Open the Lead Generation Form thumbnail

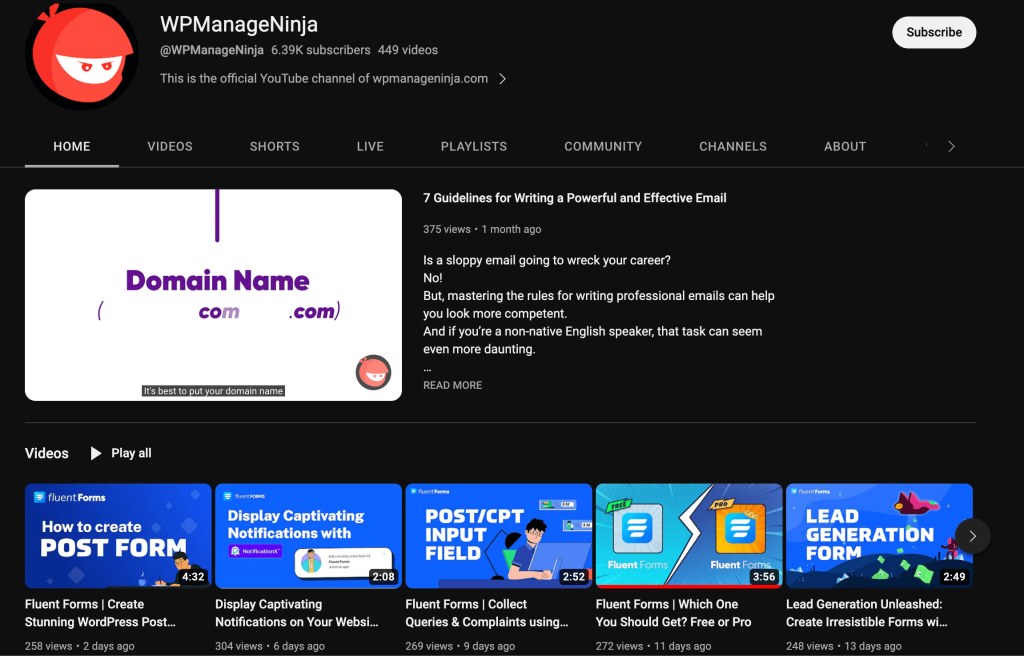click(x=879, y=536)
